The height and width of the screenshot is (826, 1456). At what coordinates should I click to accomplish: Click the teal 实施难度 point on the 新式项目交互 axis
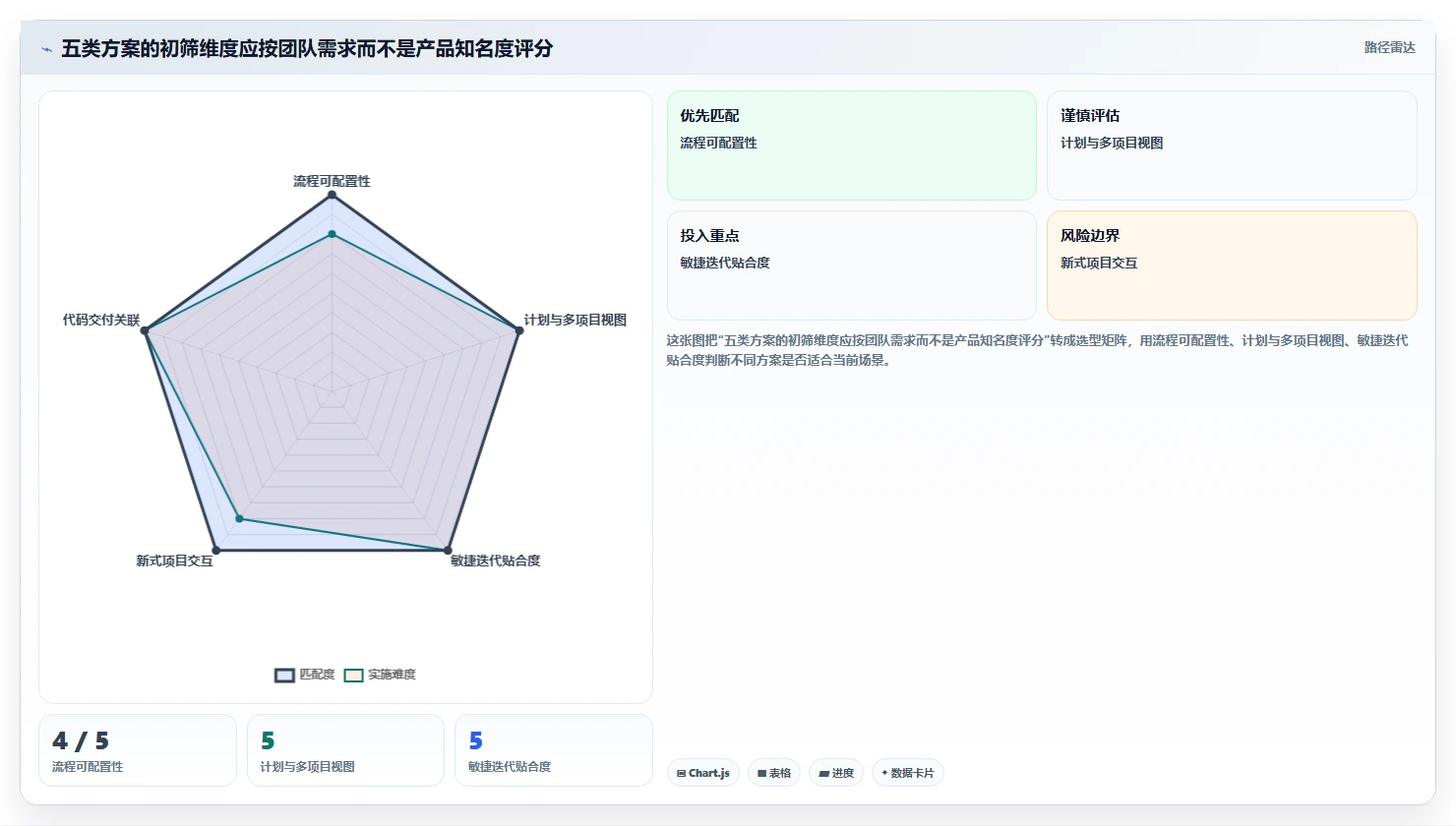(x=239, y=518)
